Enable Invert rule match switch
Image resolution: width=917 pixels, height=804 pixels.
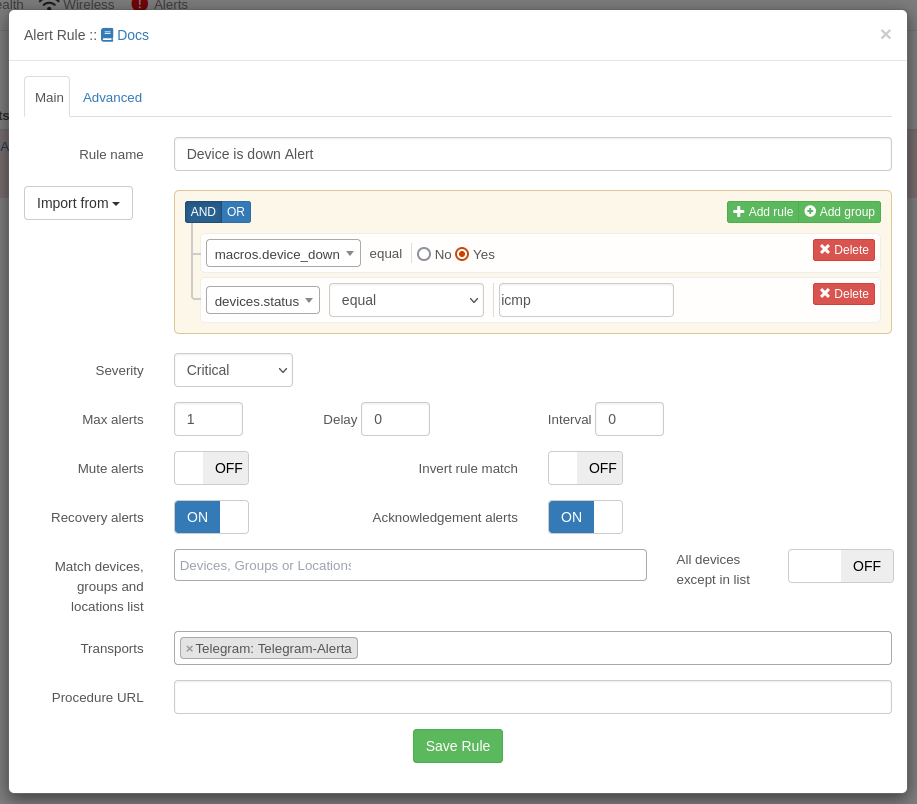coord(585,468)
